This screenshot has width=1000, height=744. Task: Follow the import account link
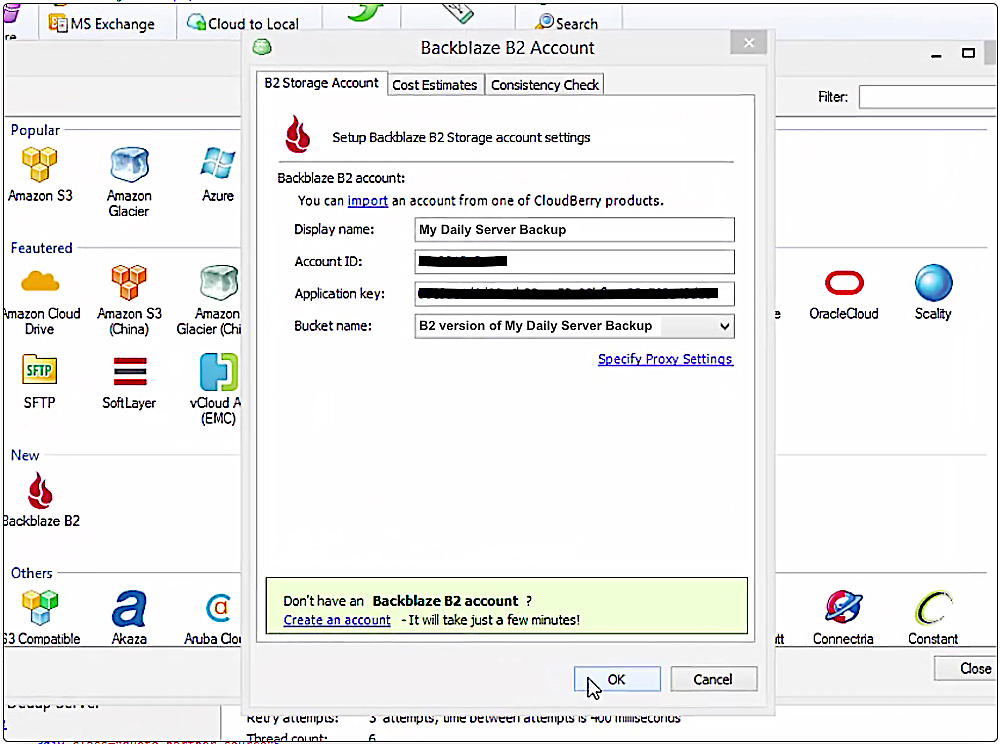click(367, 201)
